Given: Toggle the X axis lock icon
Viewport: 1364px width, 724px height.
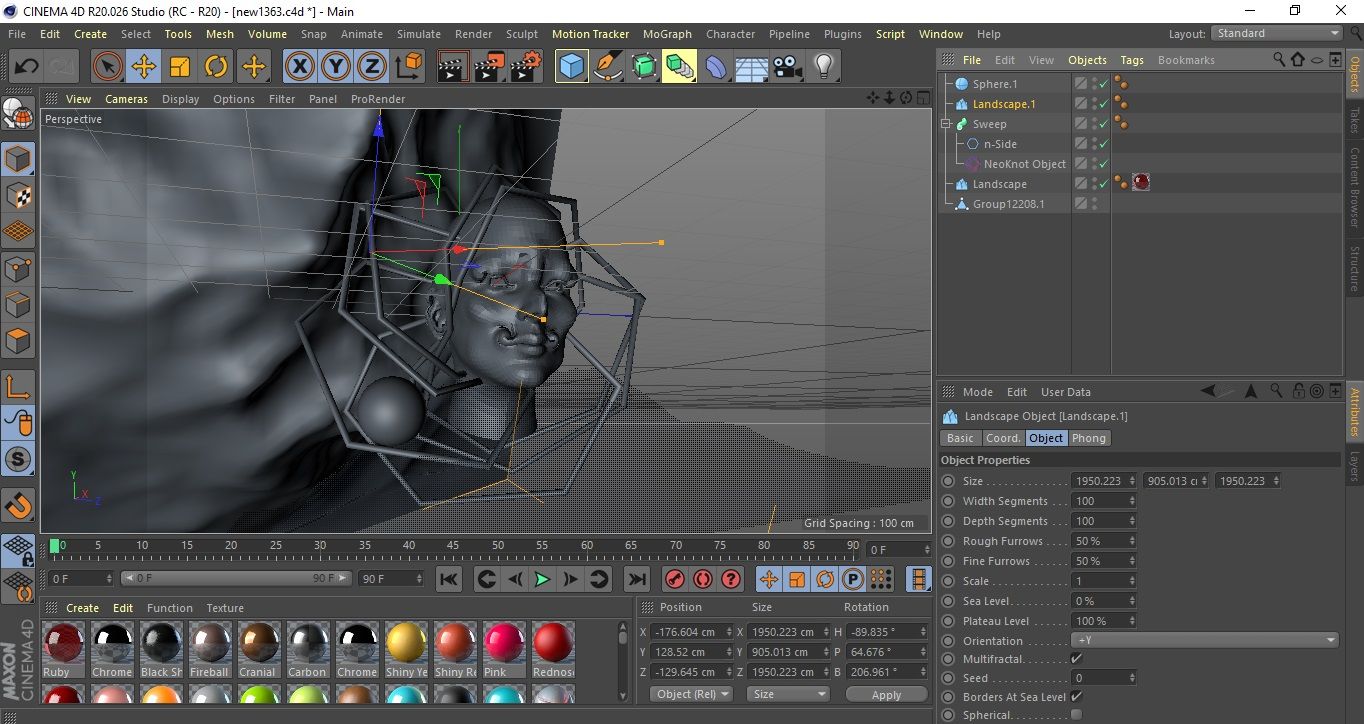Looking at the screenshot, I should [x=299, y=67].
